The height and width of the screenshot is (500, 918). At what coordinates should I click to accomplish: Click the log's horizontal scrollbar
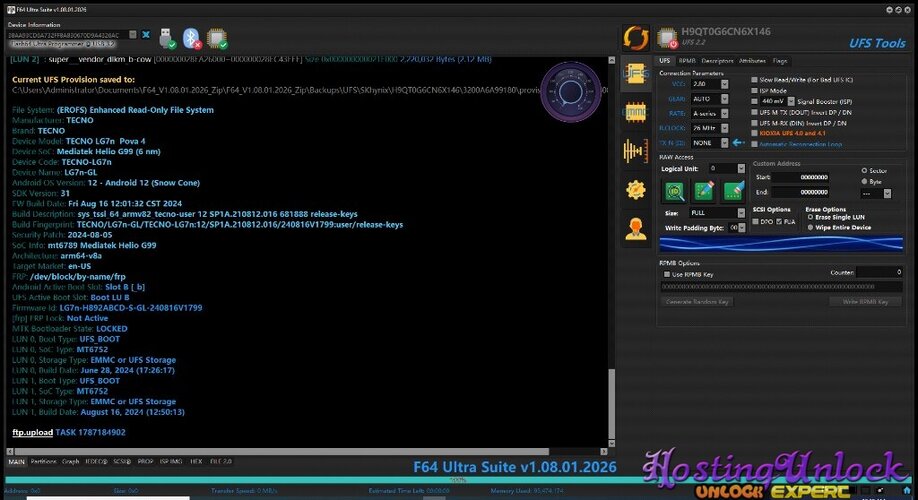point(282,451)
